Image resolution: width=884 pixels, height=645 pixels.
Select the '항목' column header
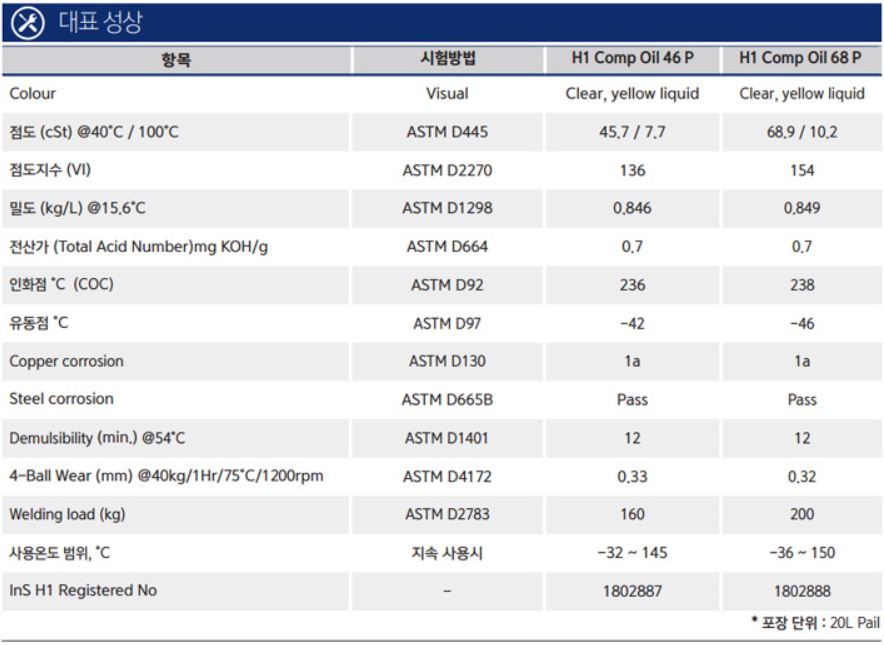[x=176, y=59]
